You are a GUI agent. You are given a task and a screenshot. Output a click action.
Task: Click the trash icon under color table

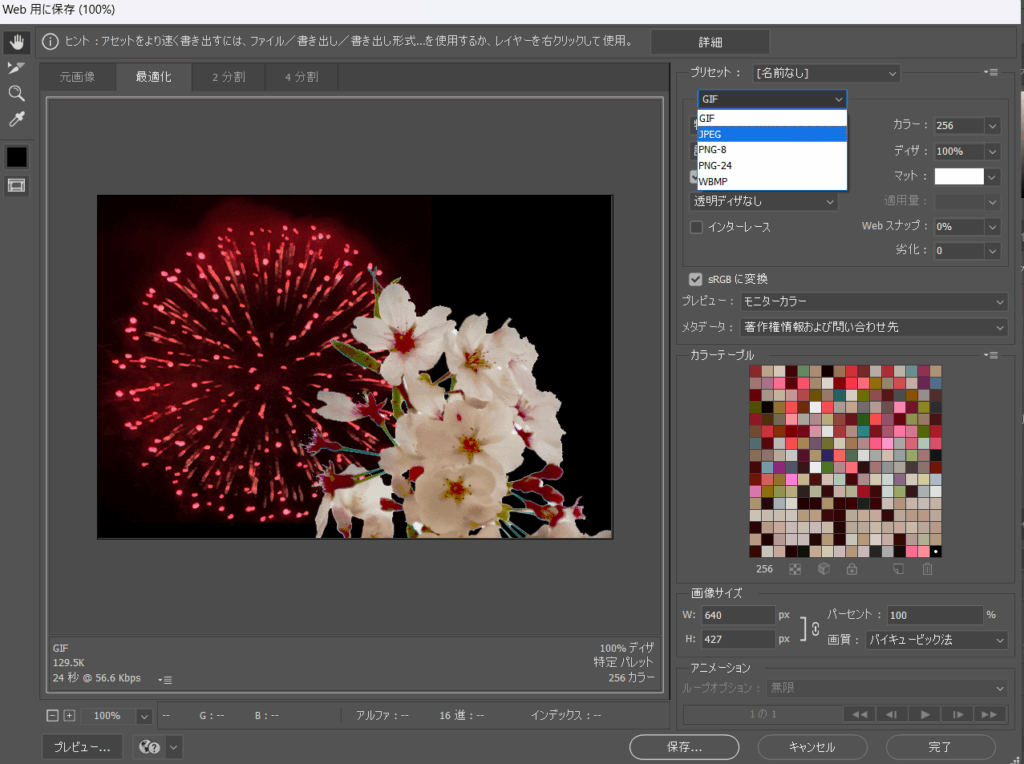pyautogui.click(x=927, y=569)
